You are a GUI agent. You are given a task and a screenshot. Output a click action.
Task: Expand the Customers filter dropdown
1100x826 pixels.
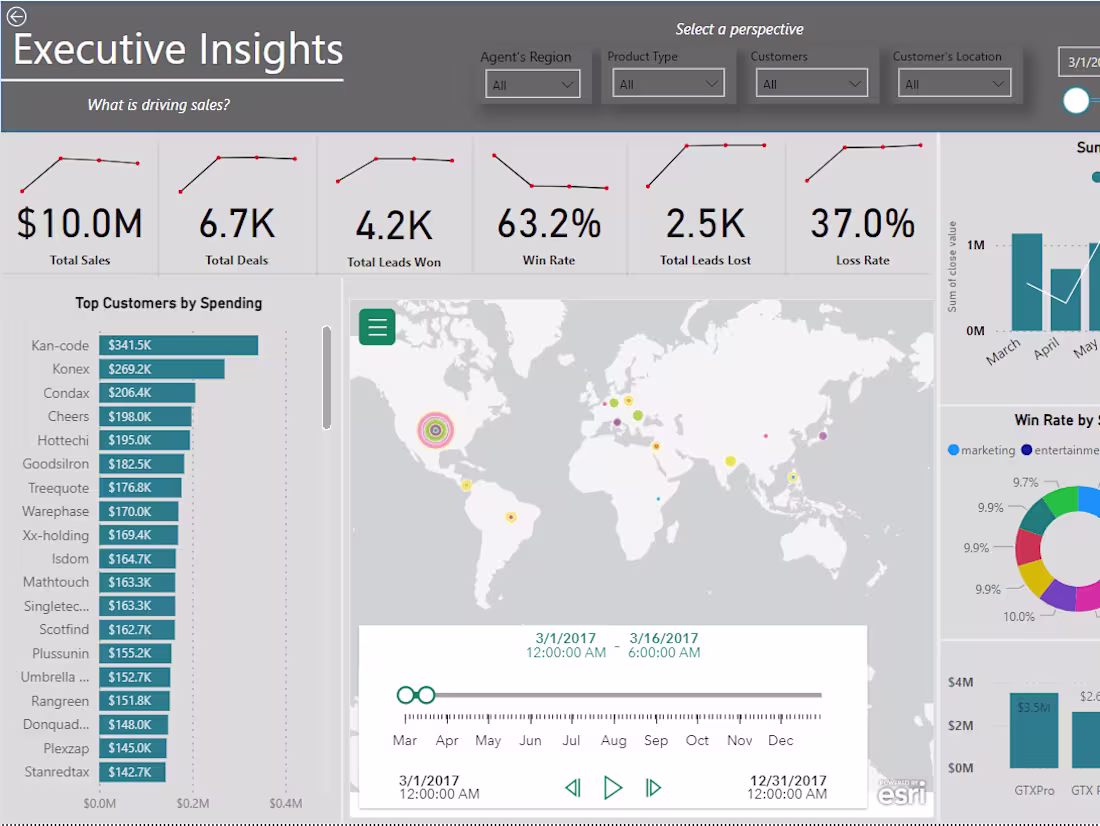click(x=857, y=81)
